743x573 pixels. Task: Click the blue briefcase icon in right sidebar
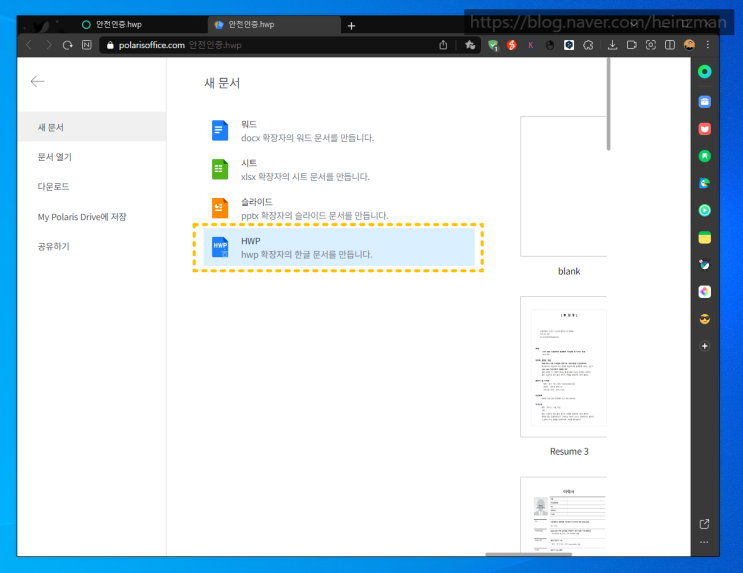coord(705,101)
